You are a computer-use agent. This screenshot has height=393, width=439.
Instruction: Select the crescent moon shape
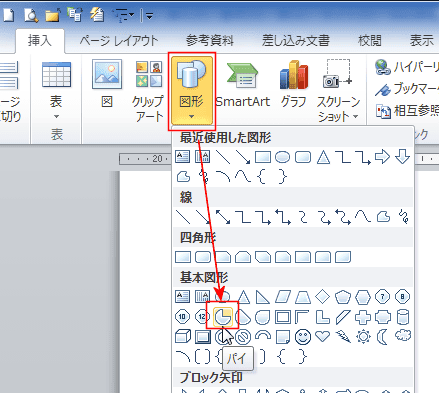(382, 337)
